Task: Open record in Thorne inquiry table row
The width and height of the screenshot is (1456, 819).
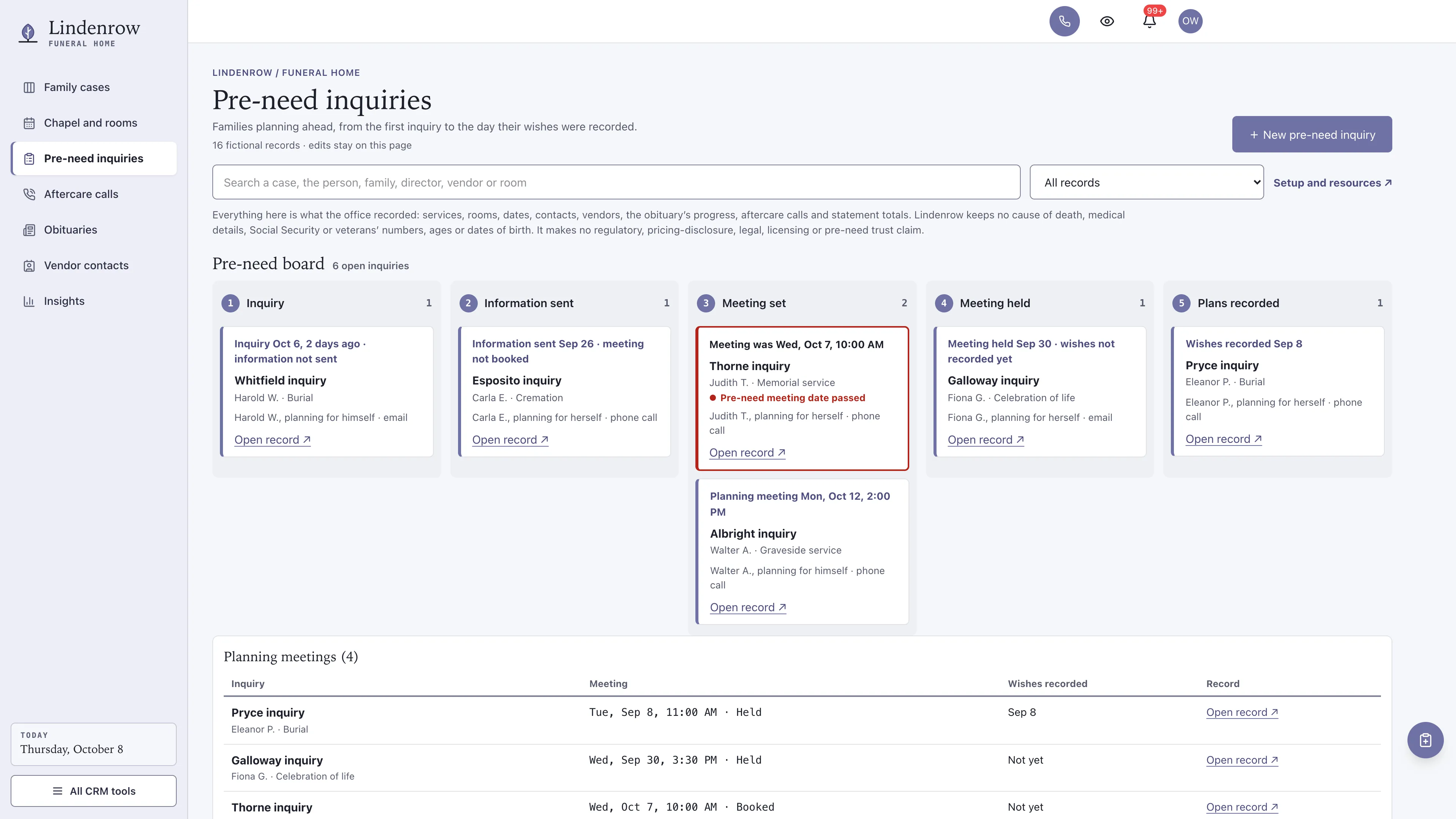Action: tap(1243, 807)
